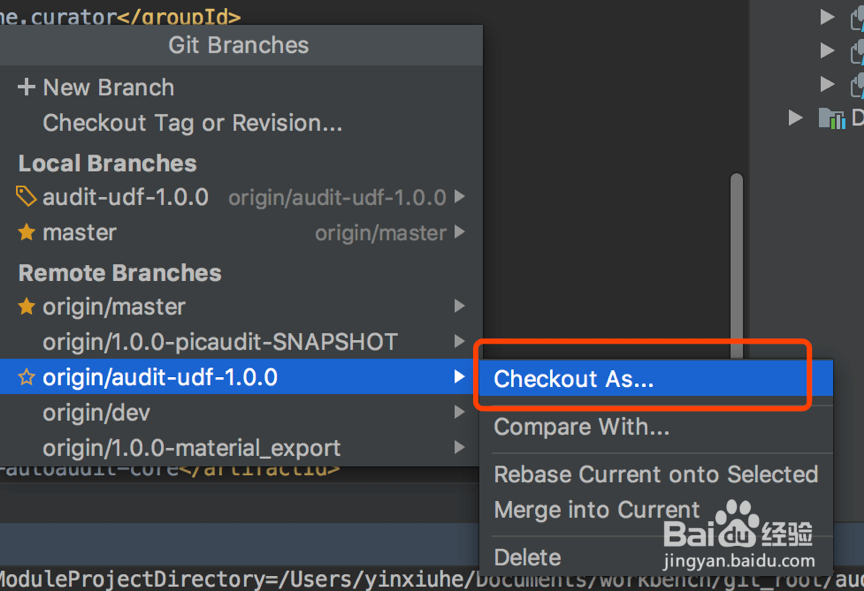Click New Branch action
This screenshot has width=864, height=591.
pyautogui.click(x=109, y=88)
